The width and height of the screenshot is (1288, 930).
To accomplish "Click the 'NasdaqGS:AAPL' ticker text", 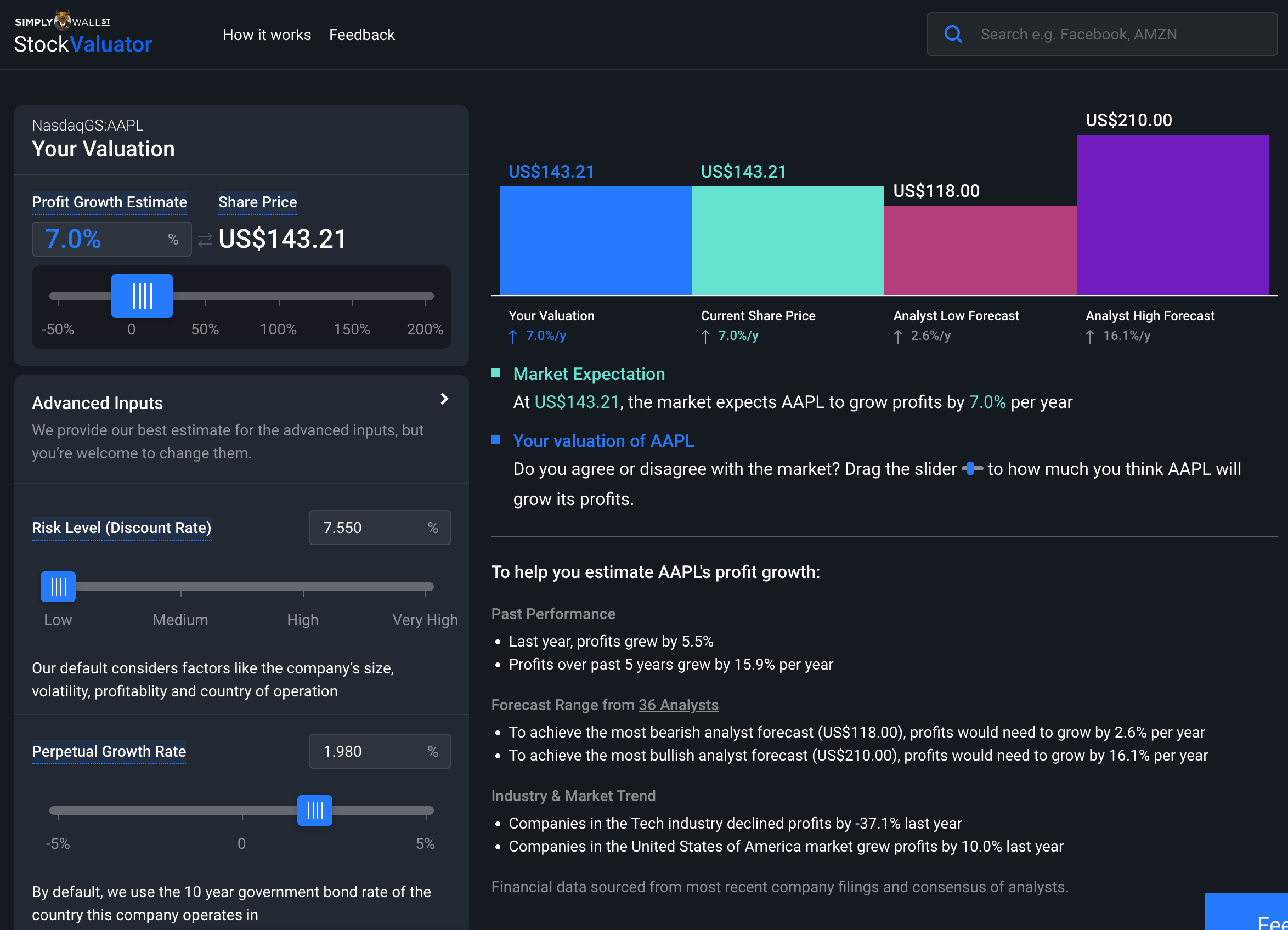I will pos(87,125).
